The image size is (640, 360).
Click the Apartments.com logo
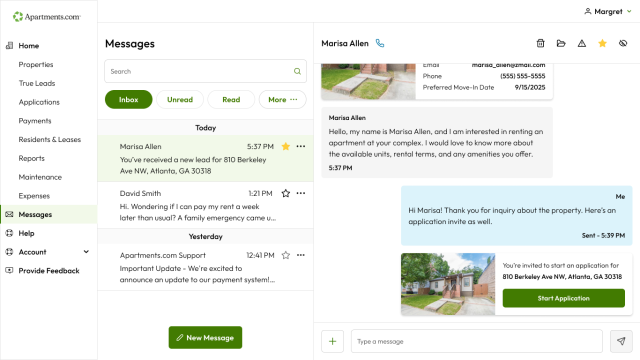coord(47,17)
